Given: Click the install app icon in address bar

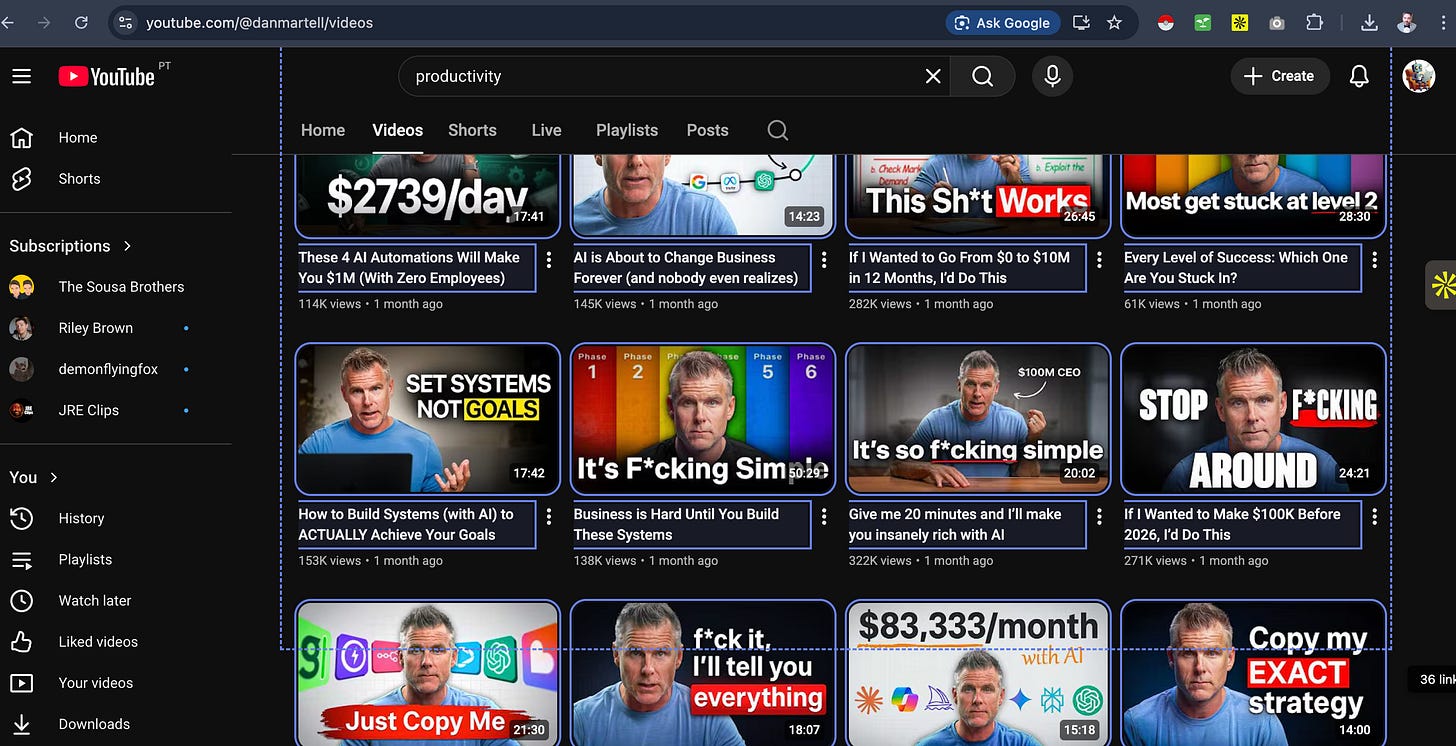Looking at the screenshot, I should click(x=1081, y=22).
